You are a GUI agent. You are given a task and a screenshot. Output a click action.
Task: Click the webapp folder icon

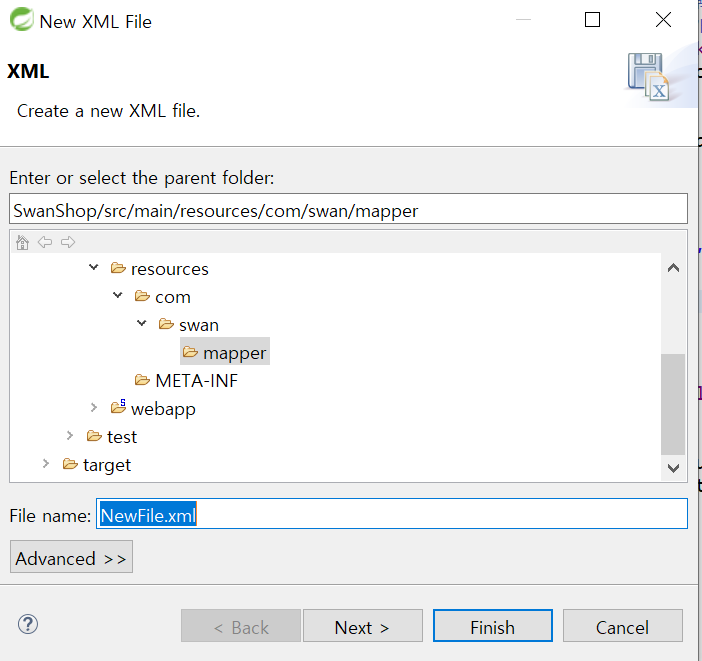click(x=119, y=407)
